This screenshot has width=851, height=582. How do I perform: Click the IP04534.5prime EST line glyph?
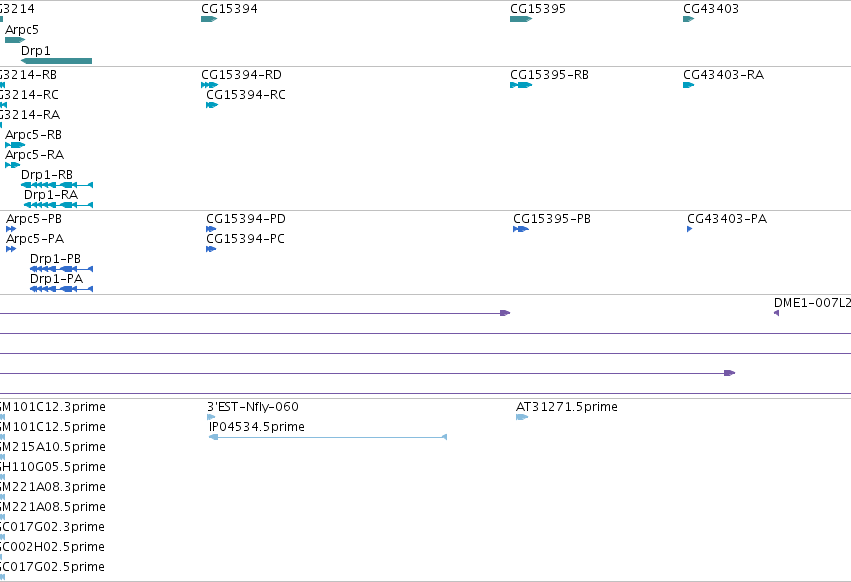(328, 437)
